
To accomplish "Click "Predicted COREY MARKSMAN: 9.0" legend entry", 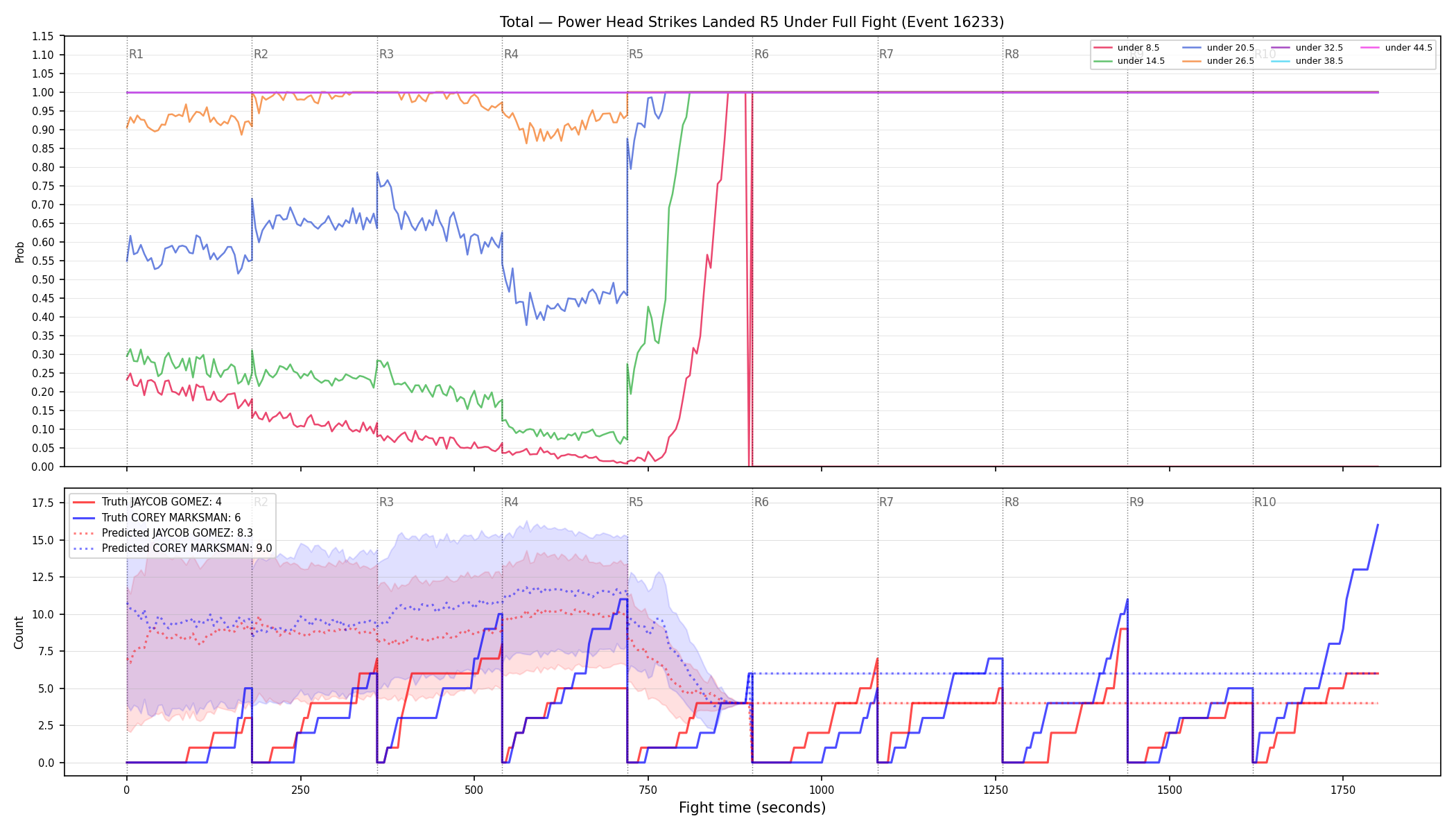I will [172, 548].
